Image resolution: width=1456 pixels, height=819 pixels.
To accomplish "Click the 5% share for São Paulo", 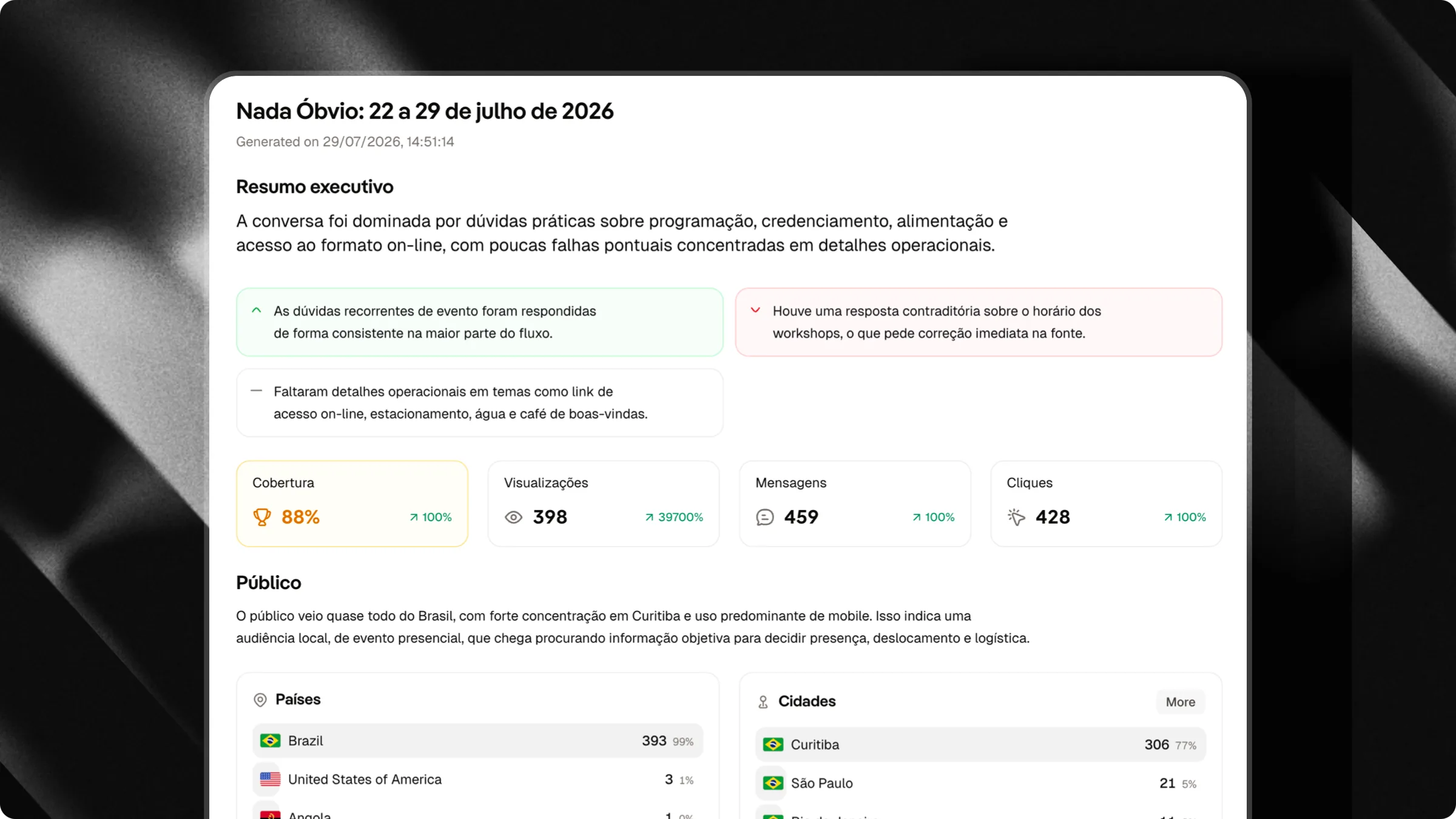I will 1189,784.
